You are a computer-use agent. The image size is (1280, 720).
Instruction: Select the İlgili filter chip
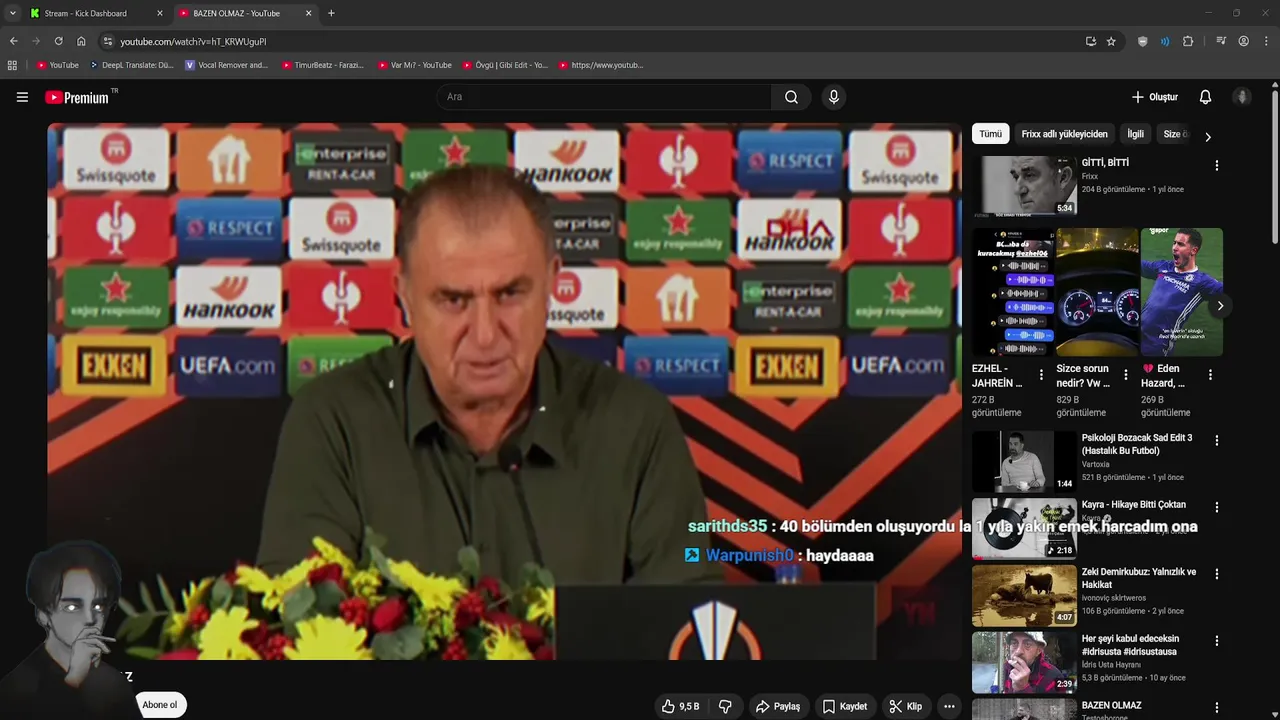[x=1135, y=134]
